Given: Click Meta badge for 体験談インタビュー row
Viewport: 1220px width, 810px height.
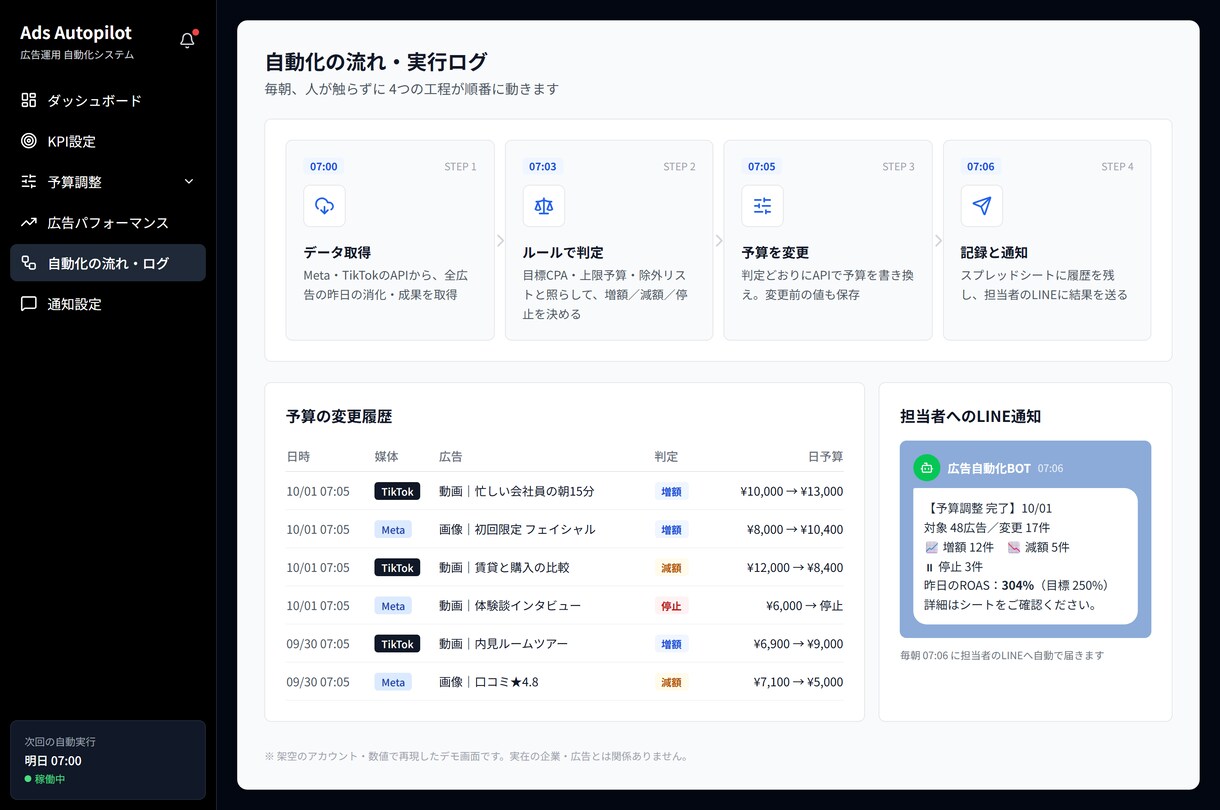Looking at the screenshot, I should [x=393, y=606].
